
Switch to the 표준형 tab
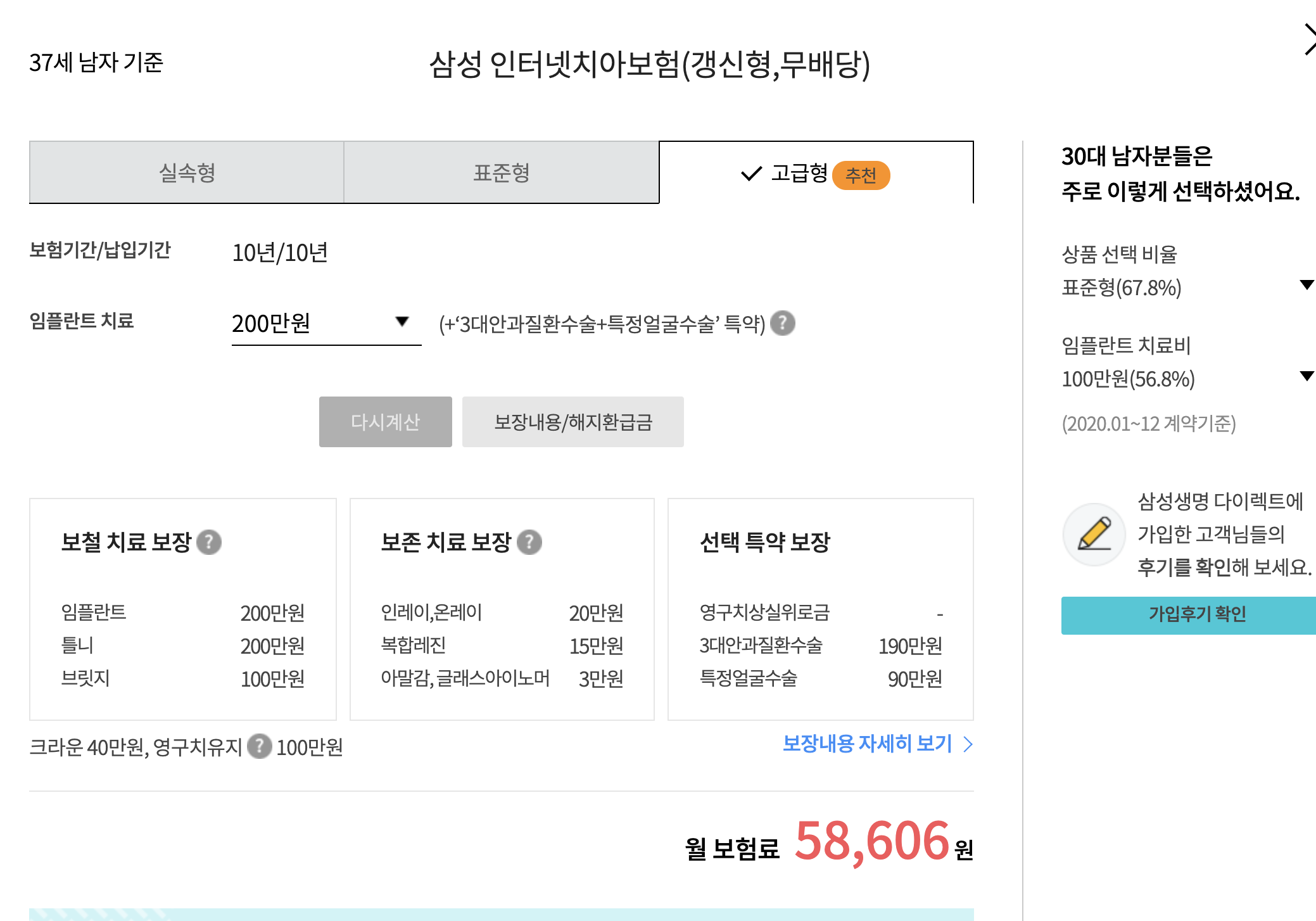coord(501,172)
